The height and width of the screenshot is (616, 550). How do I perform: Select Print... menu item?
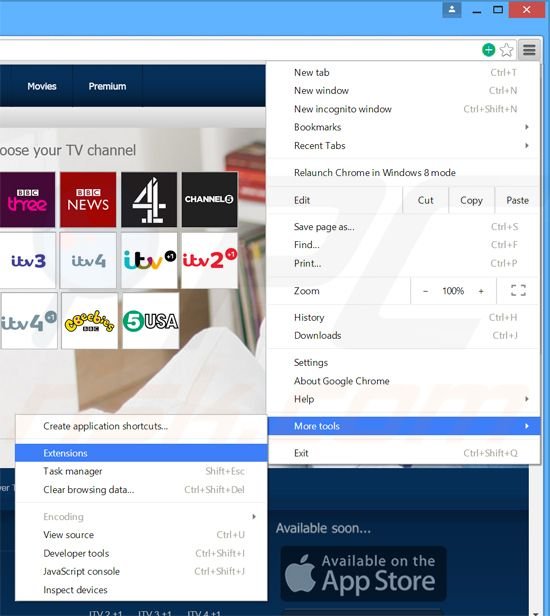[x=405, y=263]
